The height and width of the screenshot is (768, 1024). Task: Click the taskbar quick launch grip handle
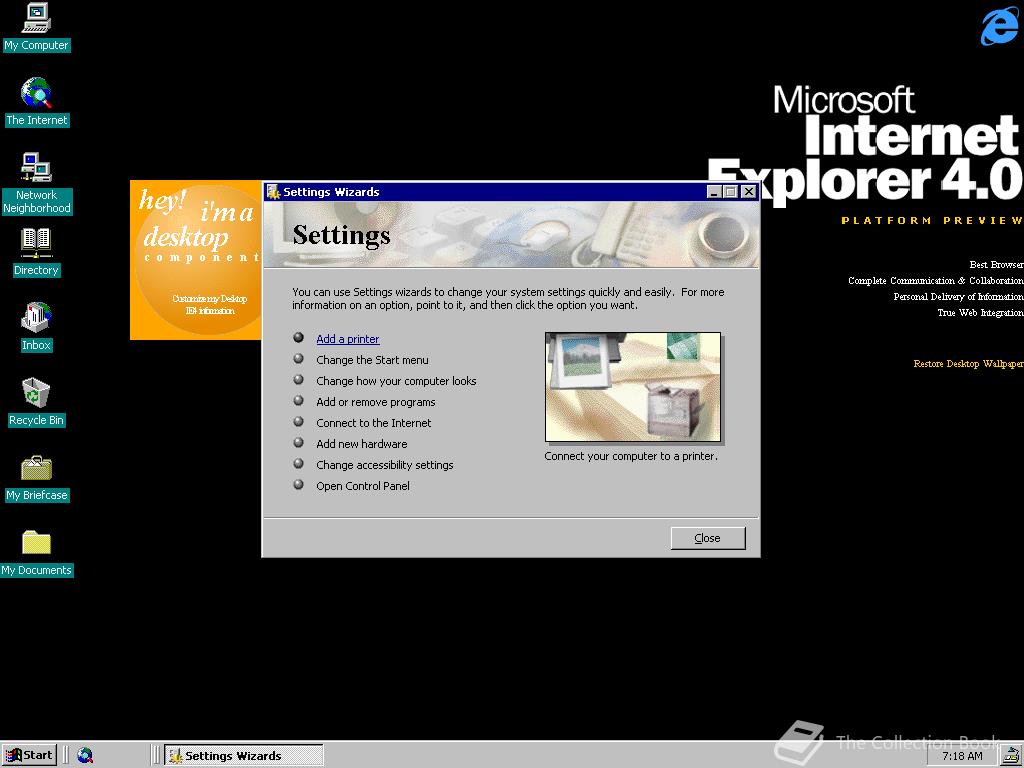click(x=66, y=756)
